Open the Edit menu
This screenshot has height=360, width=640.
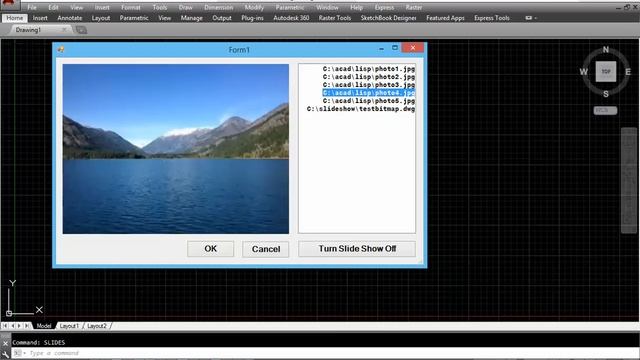pyautogui.click(x=53, y=7)
